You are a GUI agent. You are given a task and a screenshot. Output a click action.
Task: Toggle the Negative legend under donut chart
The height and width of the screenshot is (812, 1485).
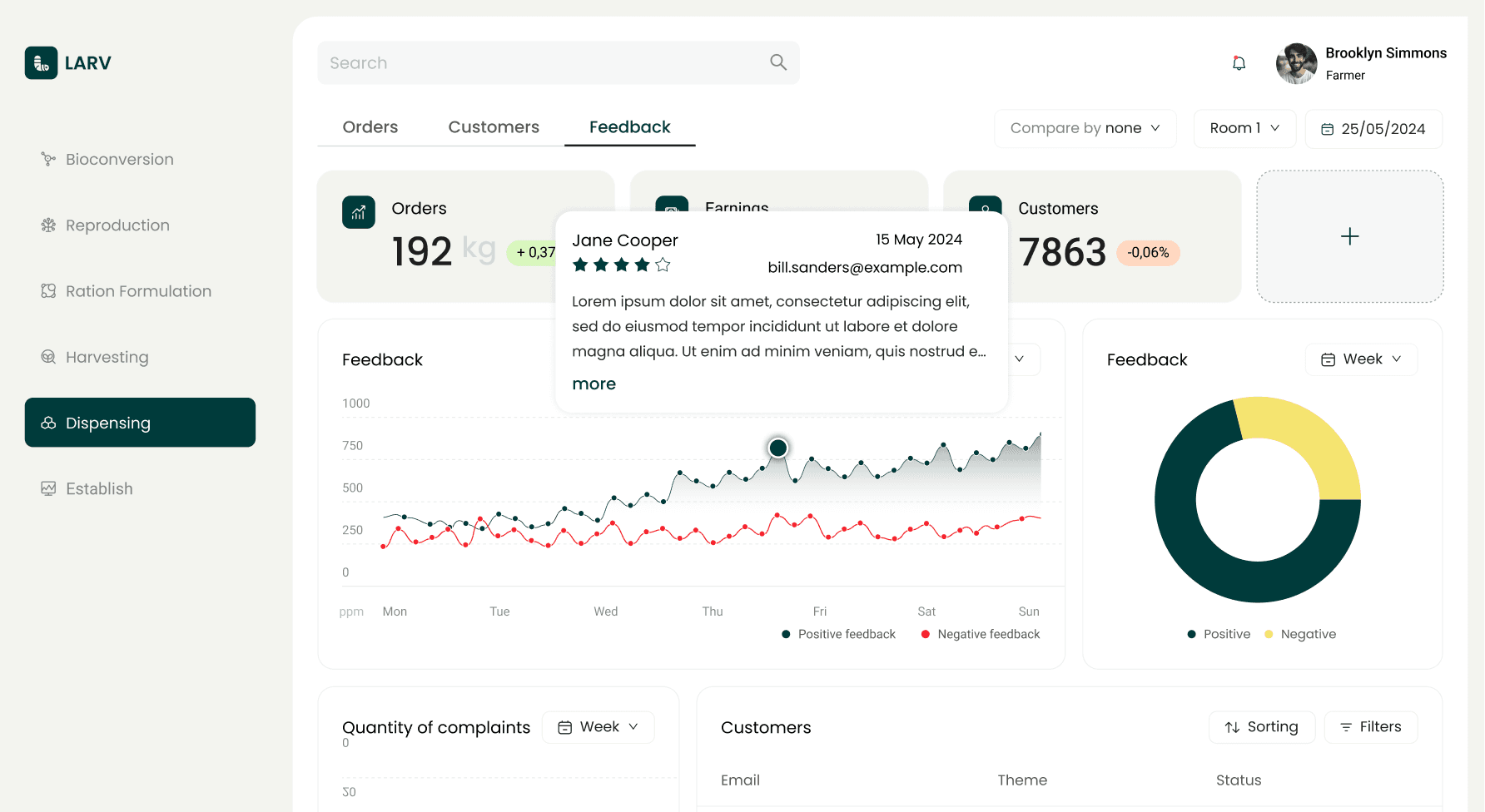[1299, 634]
